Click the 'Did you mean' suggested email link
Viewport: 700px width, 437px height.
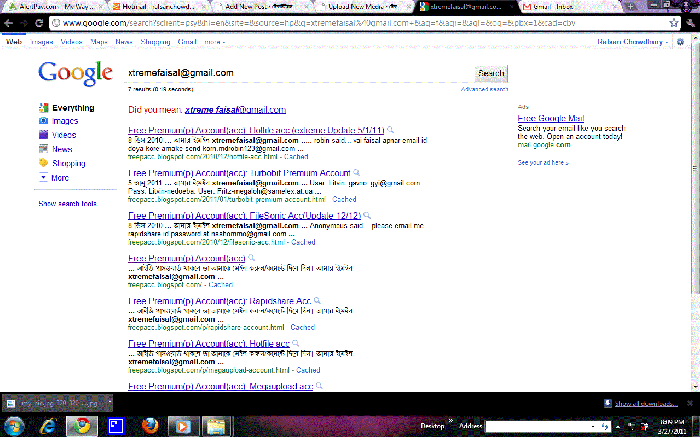(x=235, y=110)
